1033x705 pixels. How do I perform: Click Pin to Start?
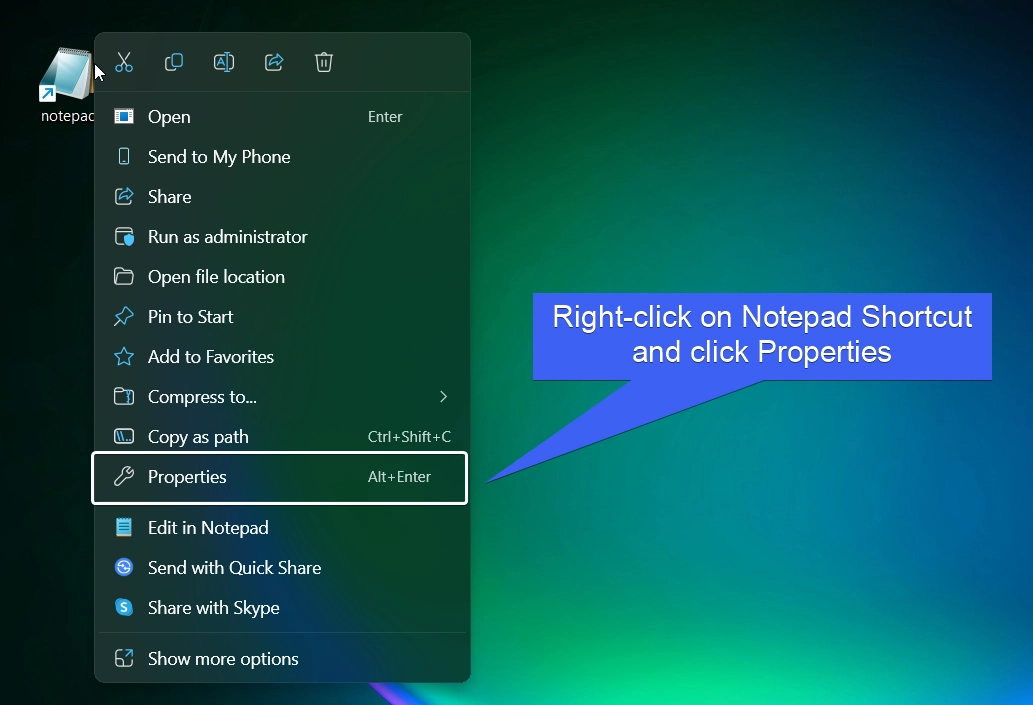[282, 317]
